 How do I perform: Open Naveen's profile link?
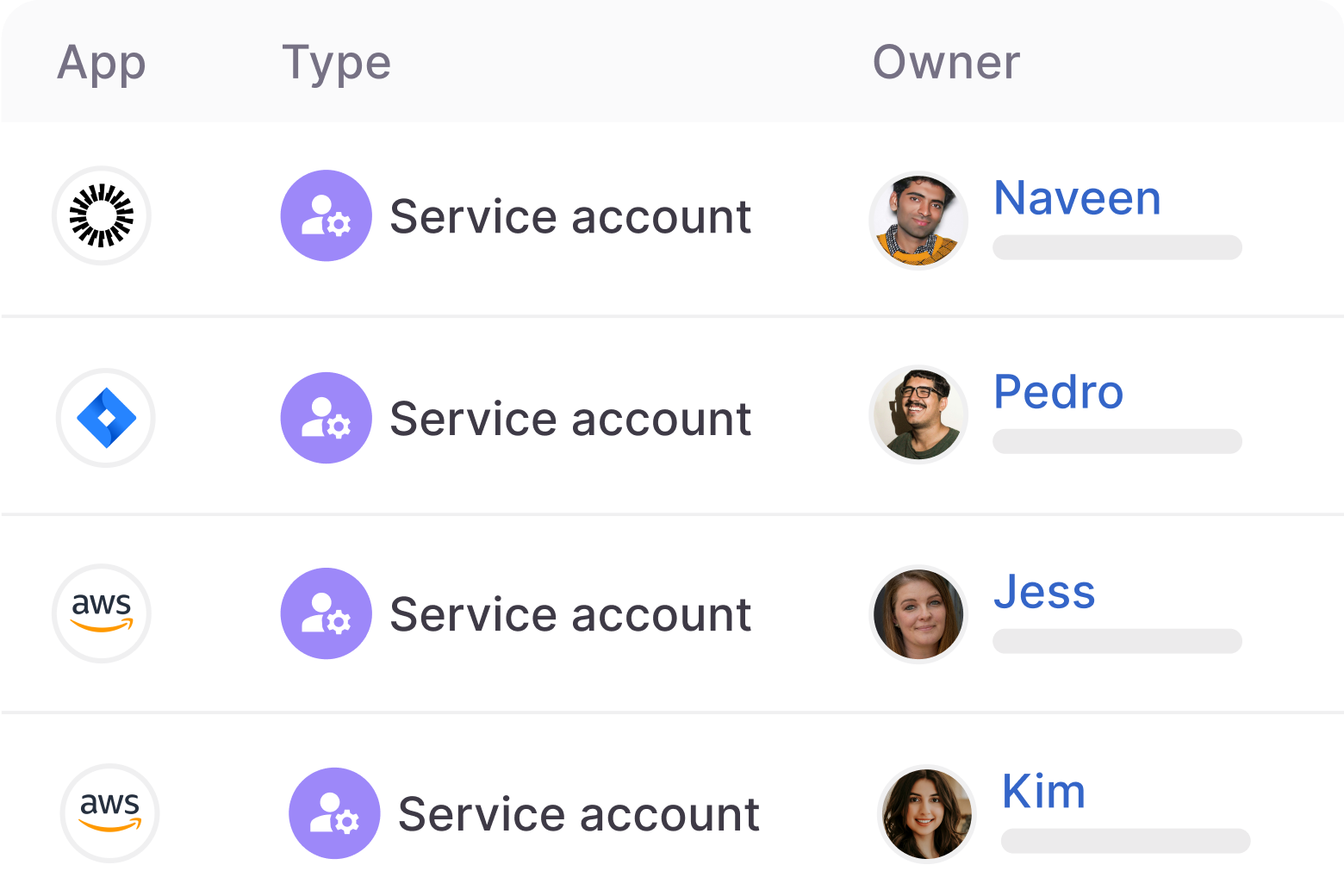(1076, 198)
